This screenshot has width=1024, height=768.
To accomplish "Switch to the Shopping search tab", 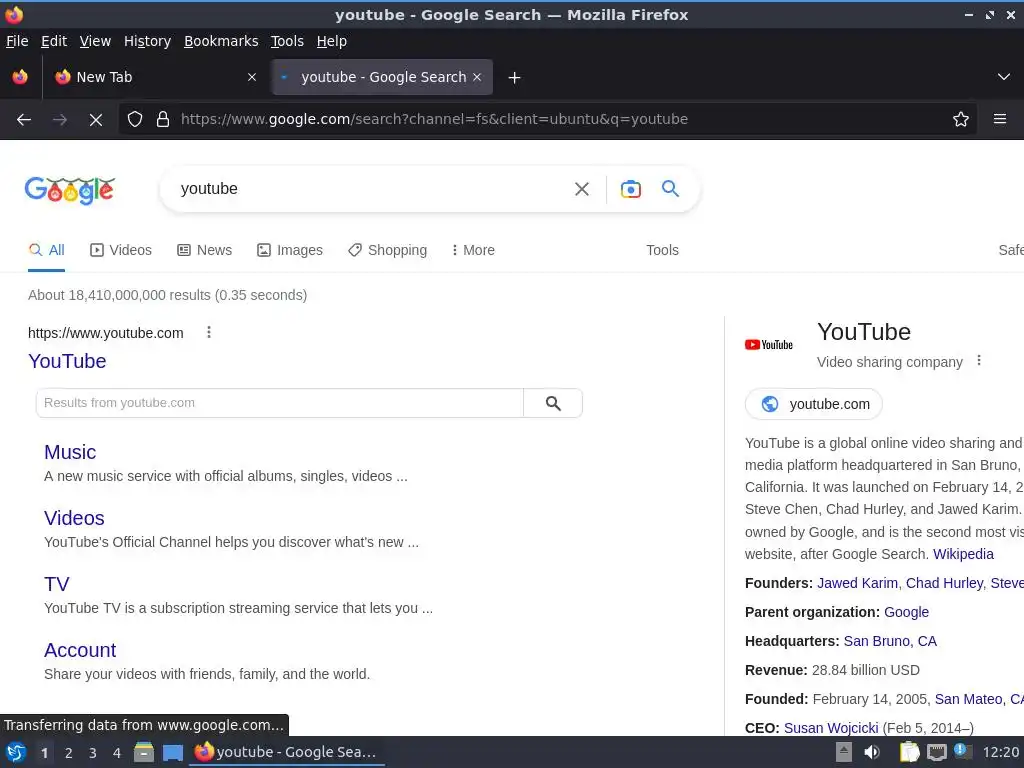I will pos(387,250).
